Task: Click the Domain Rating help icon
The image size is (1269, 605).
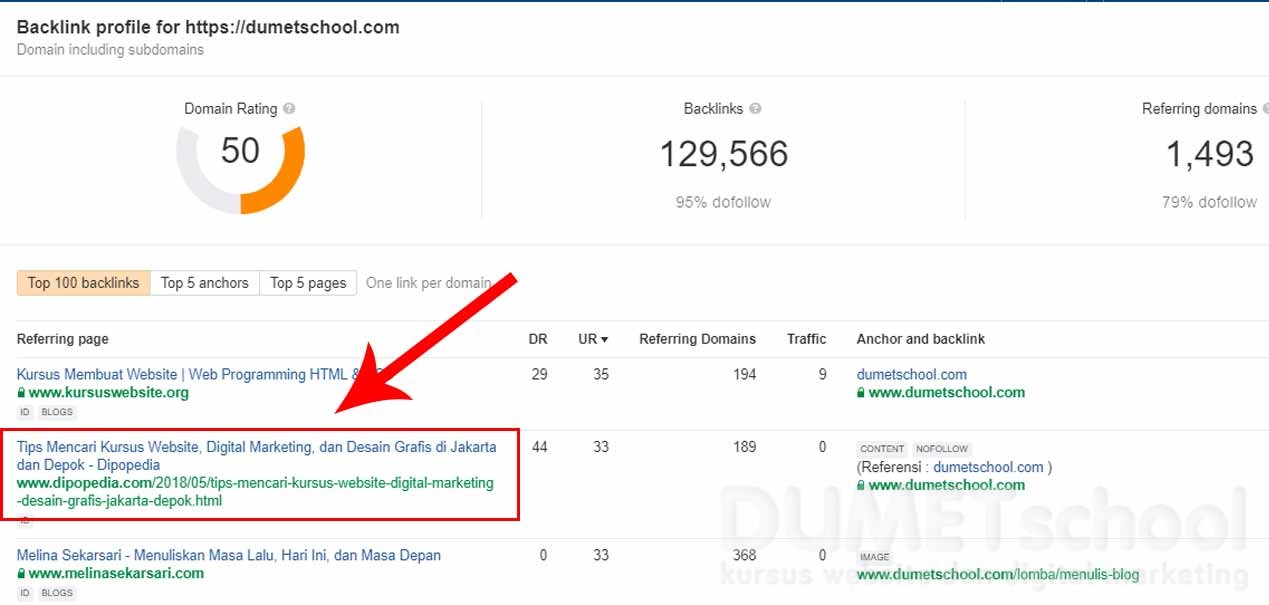Action: [x=289, y=109]
